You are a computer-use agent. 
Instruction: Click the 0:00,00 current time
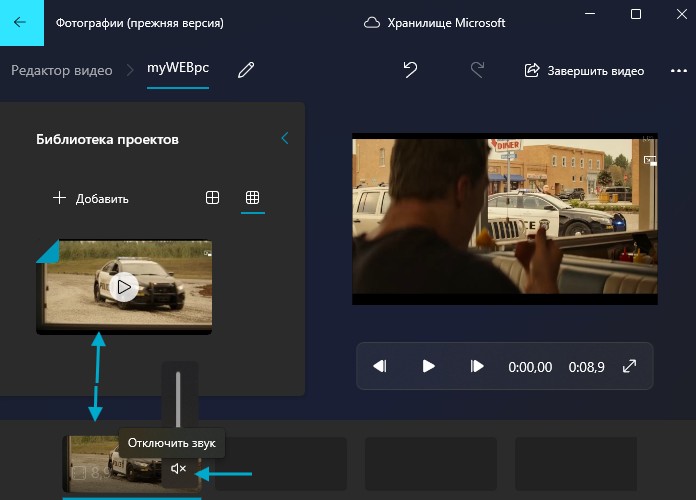click(x=530, y=367)
